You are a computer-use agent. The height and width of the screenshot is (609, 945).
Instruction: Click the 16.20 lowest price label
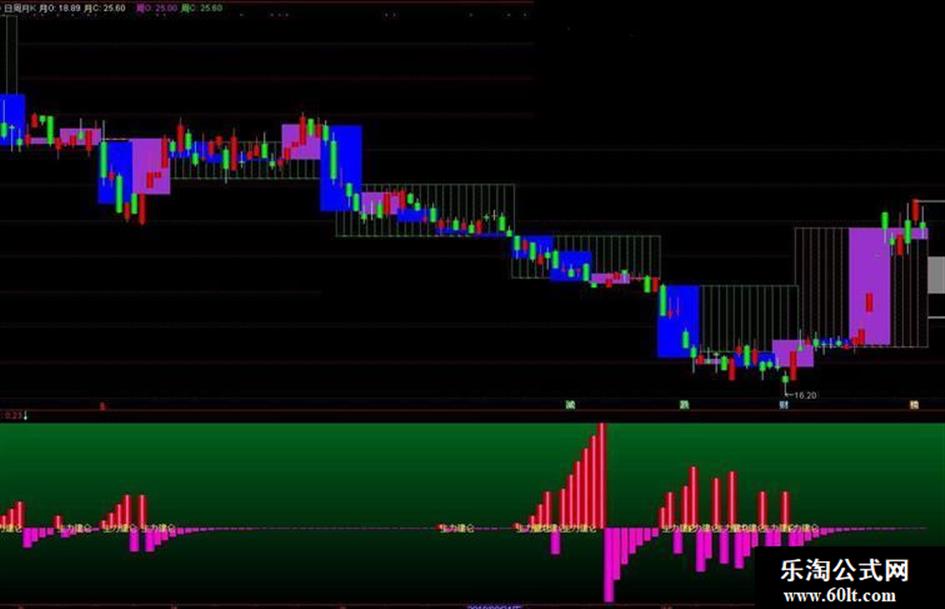tap(805, 396)
